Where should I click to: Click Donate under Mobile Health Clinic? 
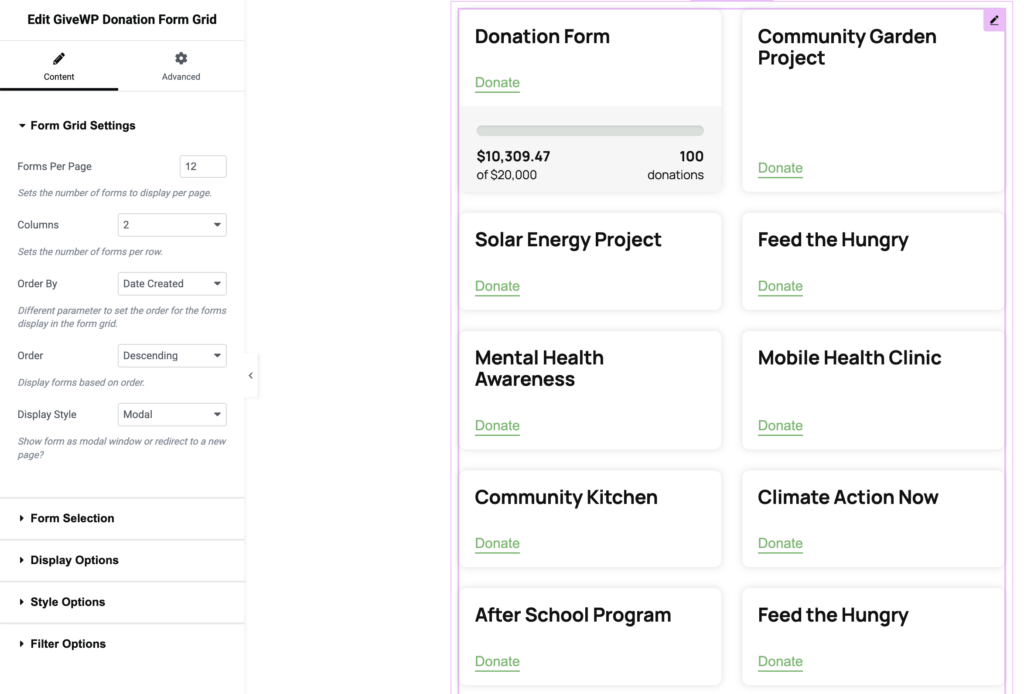pos(780,426)
